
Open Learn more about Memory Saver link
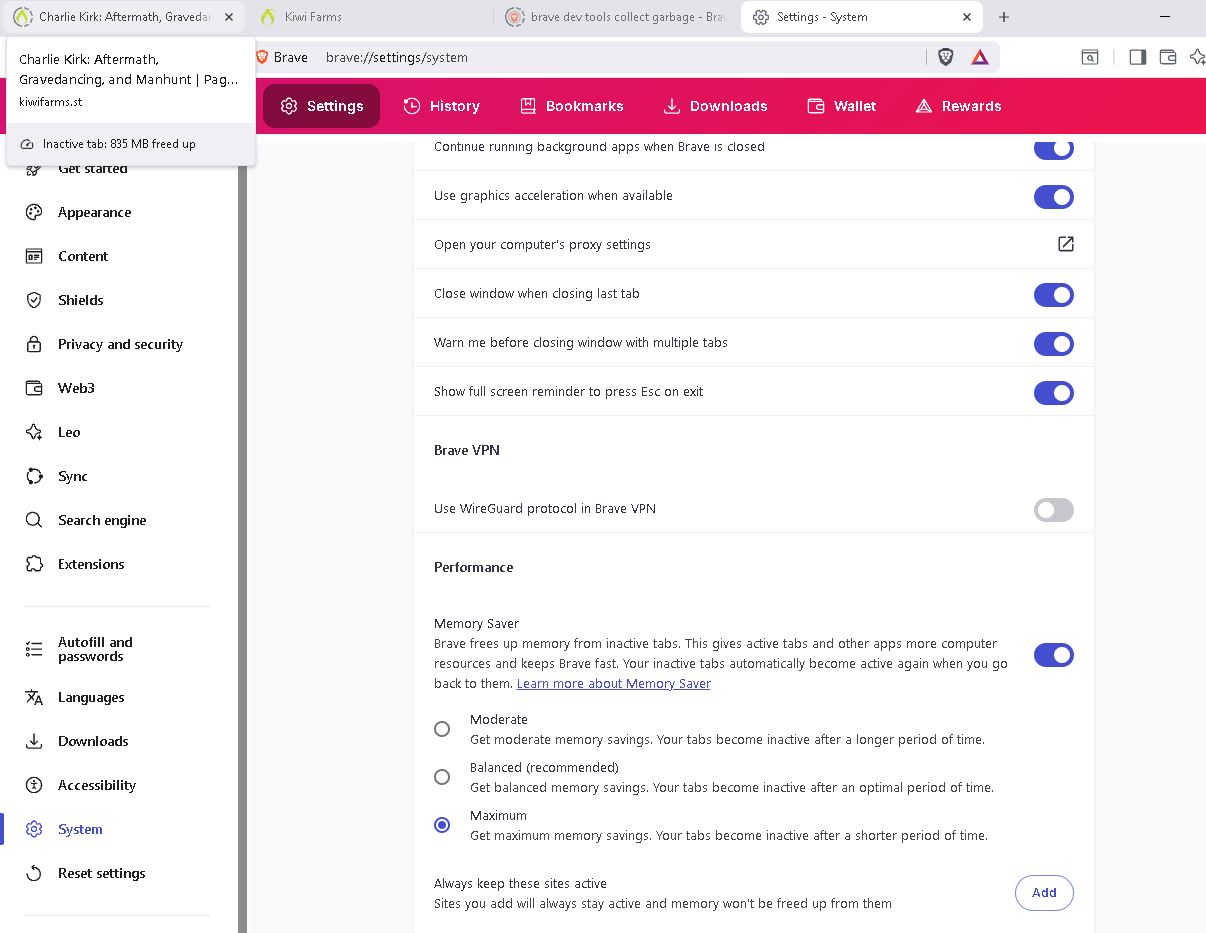click(x=613, y=684)
